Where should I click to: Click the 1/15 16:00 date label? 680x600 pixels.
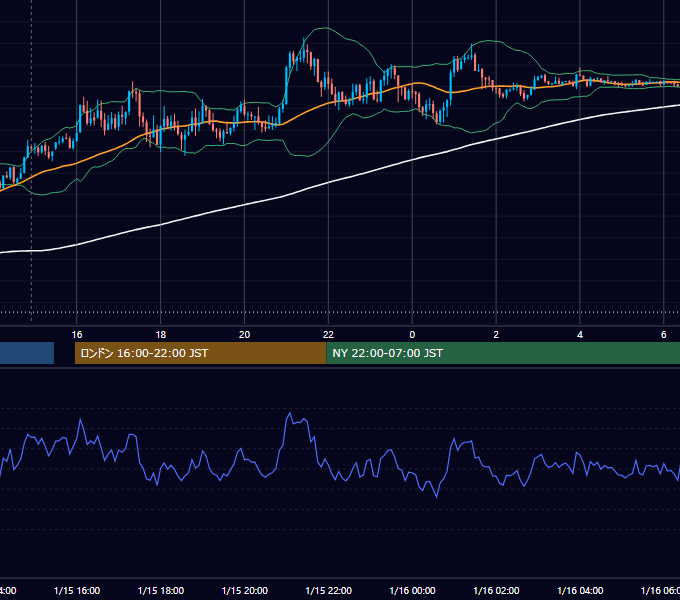(x=77, y=590)
